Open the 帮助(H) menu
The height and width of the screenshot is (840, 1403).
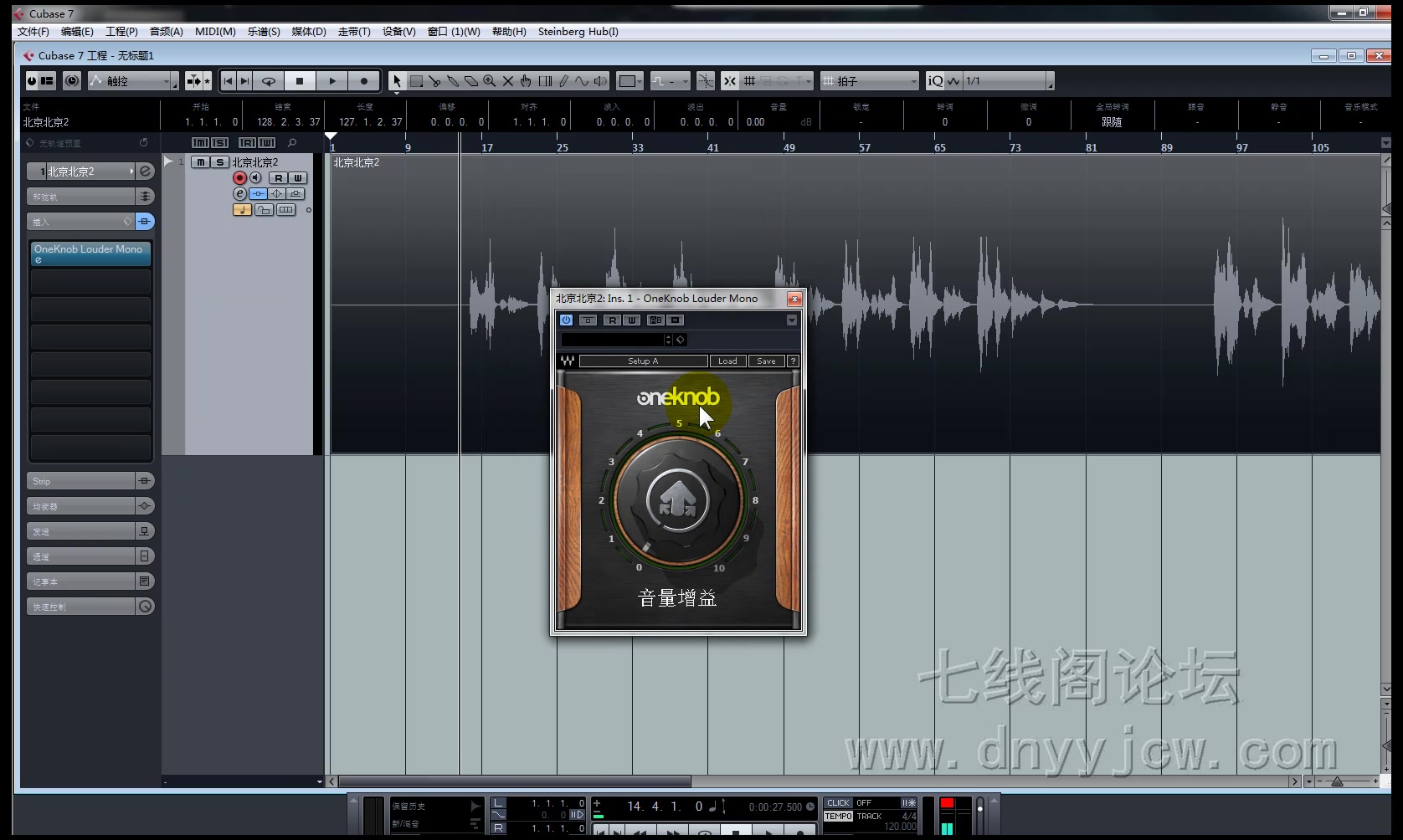click(x=509, y=32)
